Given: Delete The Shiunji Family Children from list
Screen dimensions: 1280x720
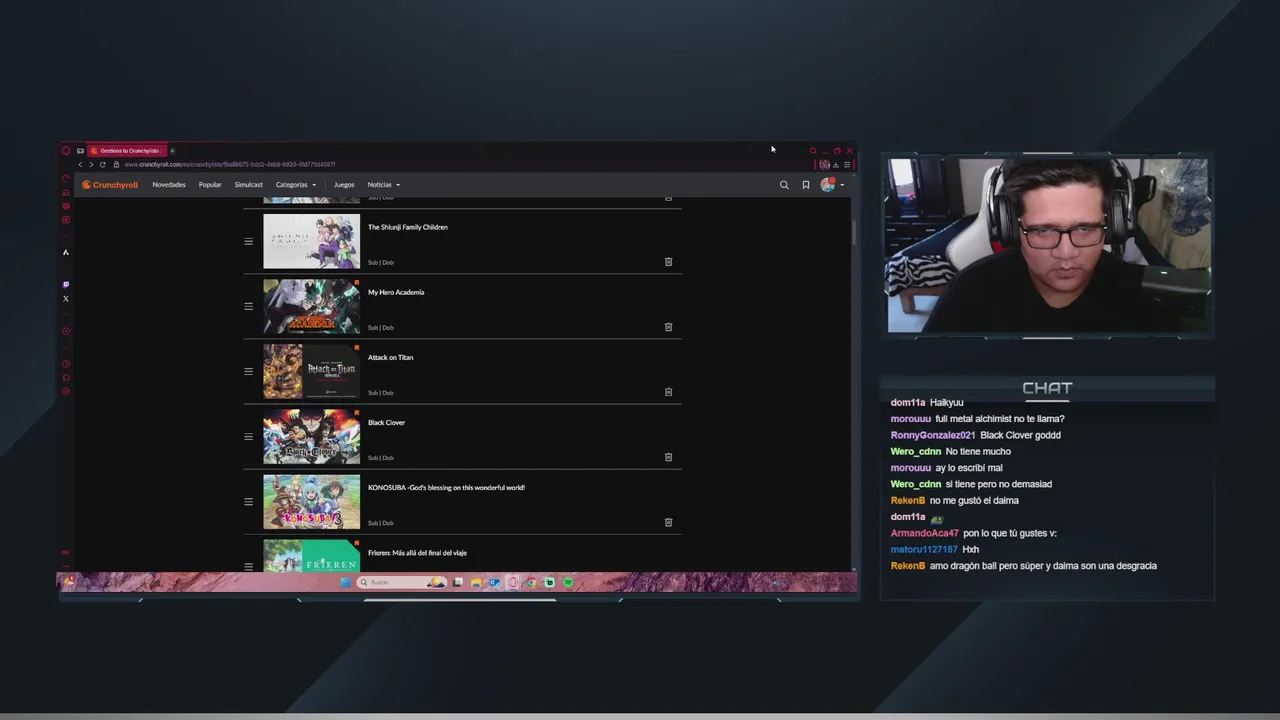Looking at the screenshot, I should point(669,262).
